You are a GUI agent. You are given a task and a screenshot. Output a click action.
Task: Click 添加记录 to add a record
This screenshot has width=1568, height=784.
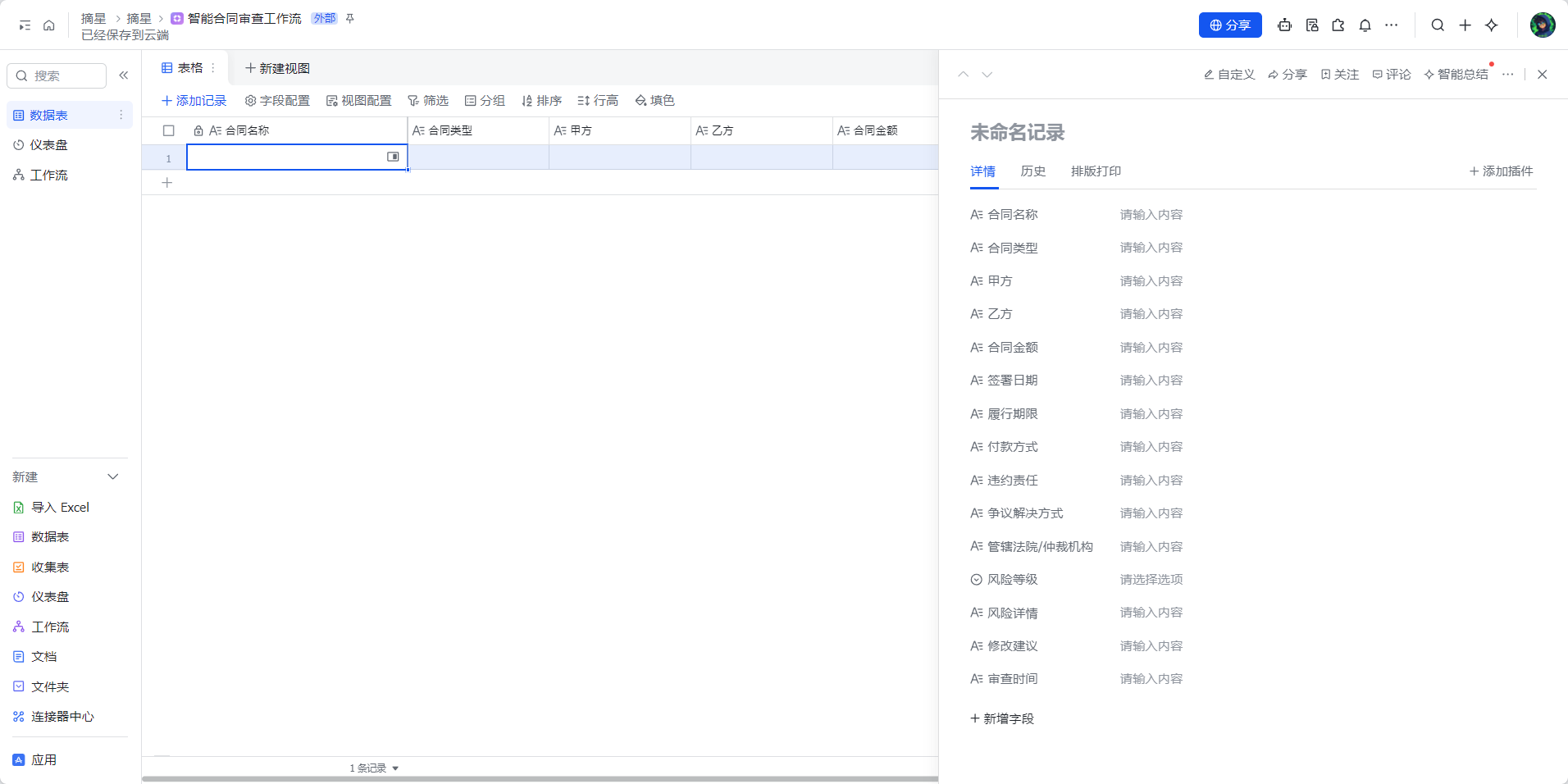pos(194,100)
